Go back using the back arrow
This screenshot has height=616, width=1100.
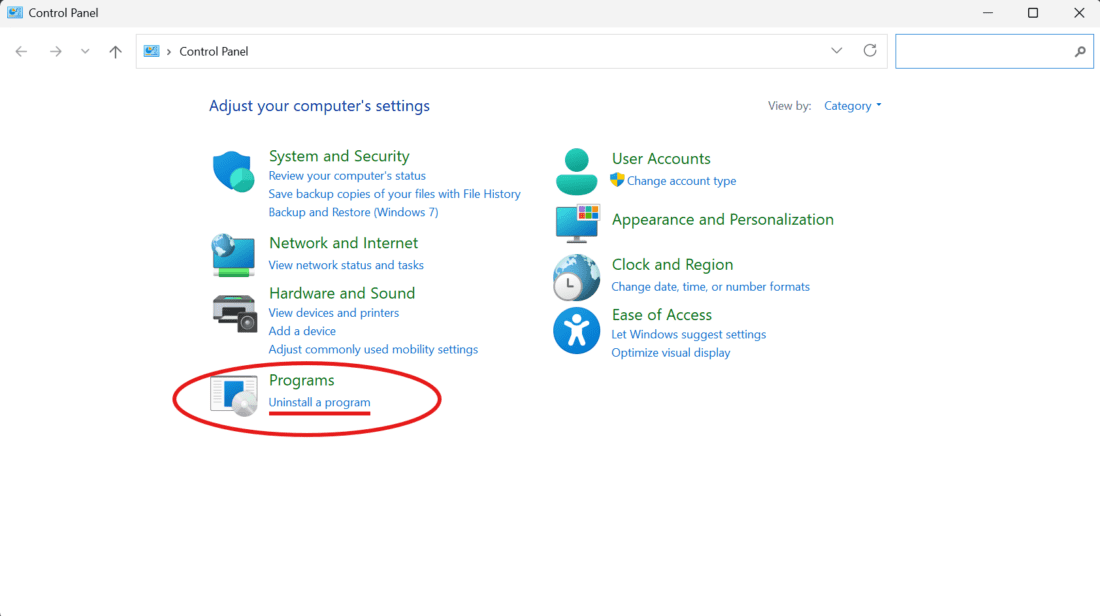point(21,51)
